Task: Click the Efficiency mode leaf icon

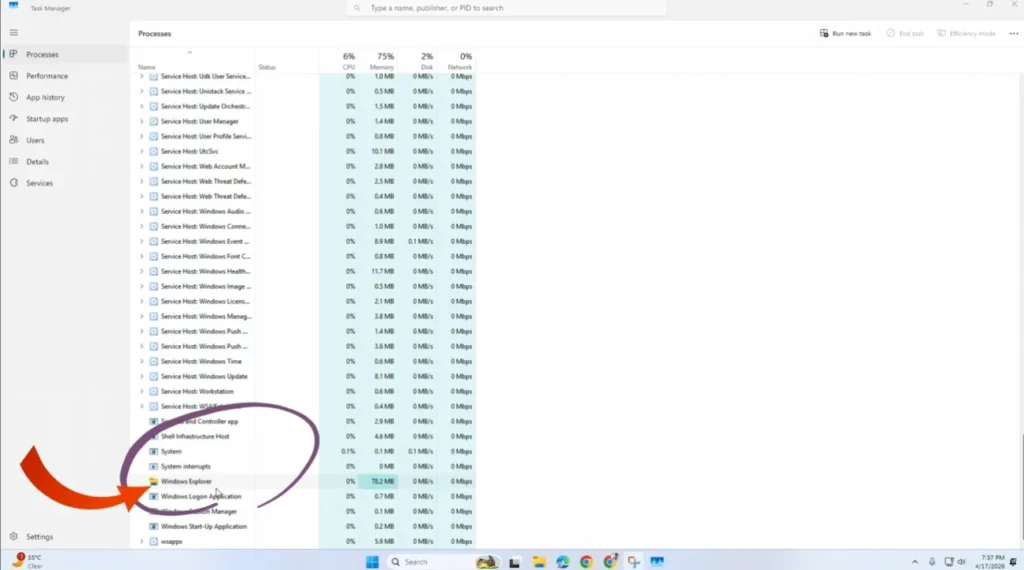Action: [x=941, y=33]
